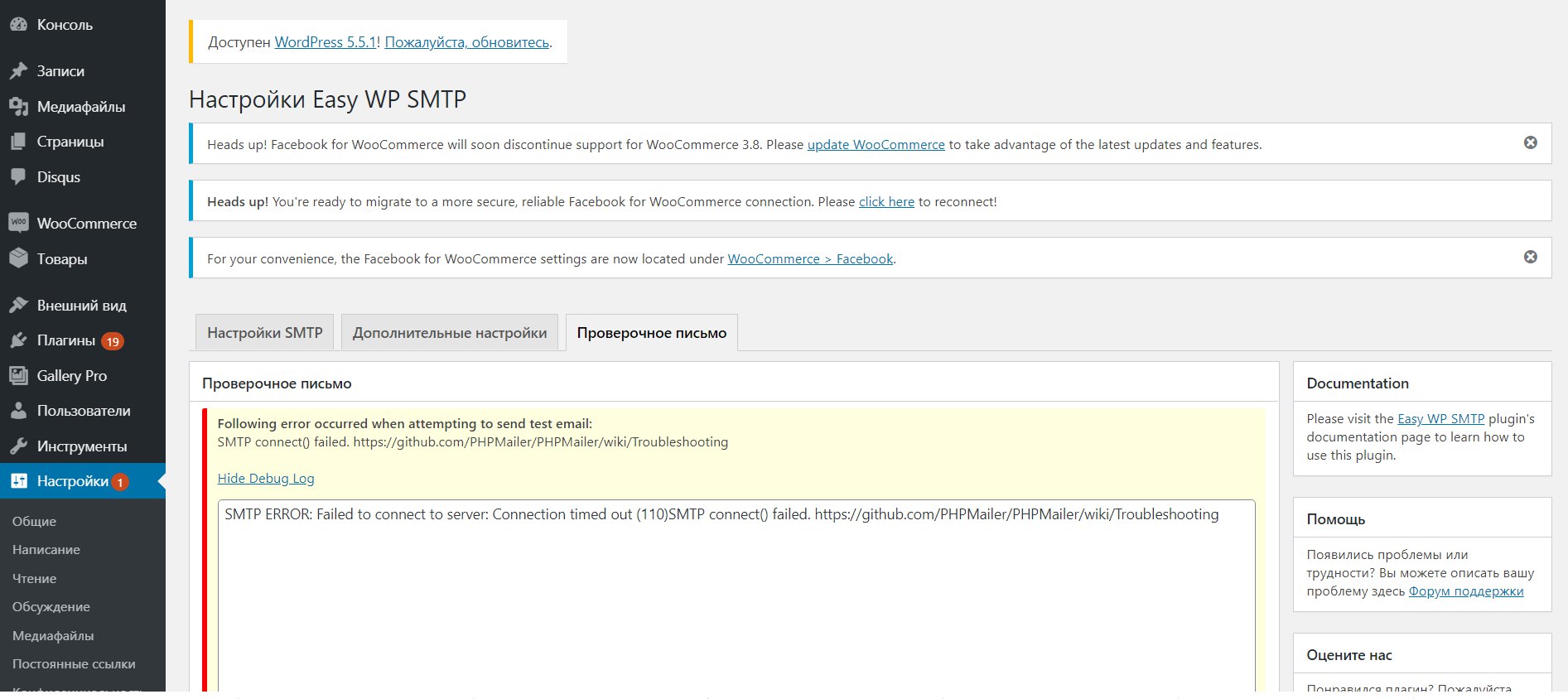
Task: Click the settings notification badge 1
Action: tap(120, 482)
